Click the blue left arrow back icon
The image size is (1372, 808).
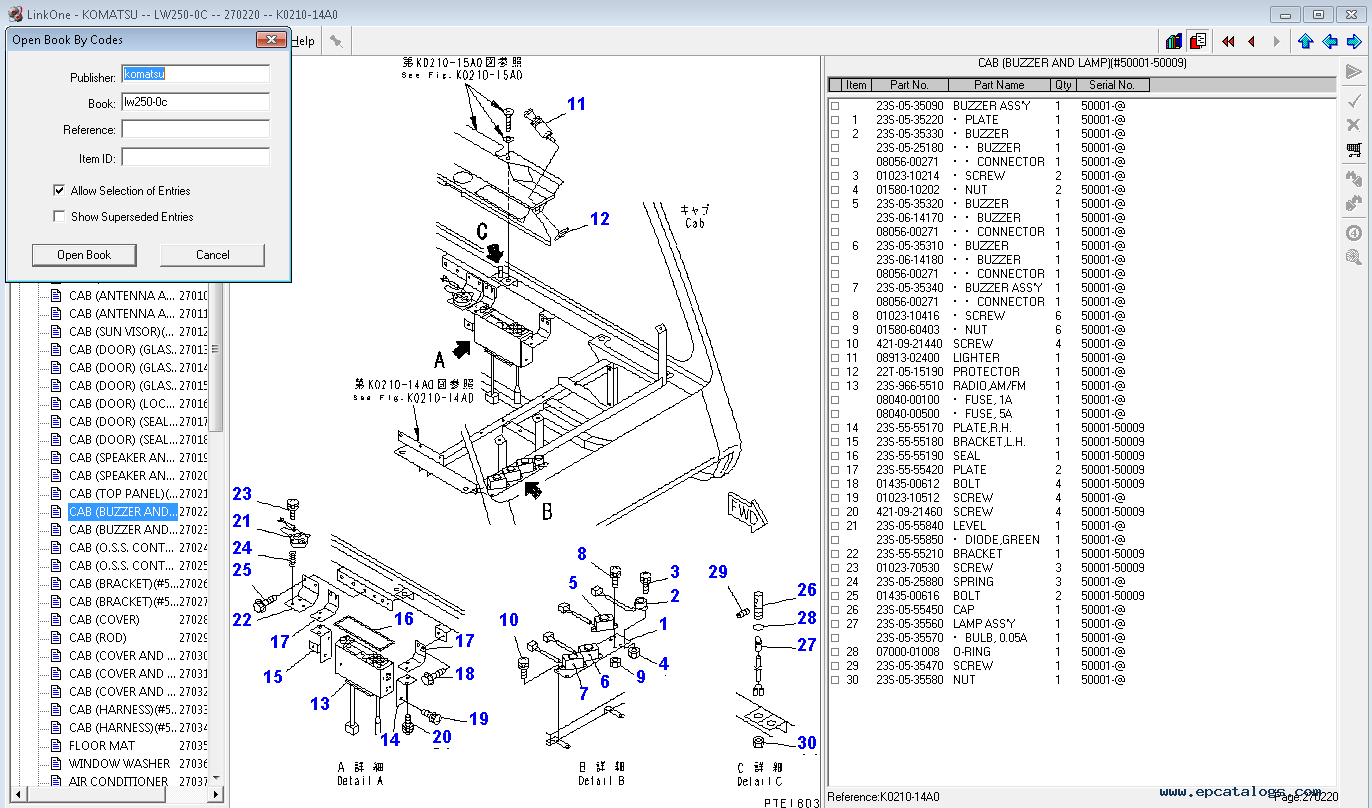coord(1330,41)
